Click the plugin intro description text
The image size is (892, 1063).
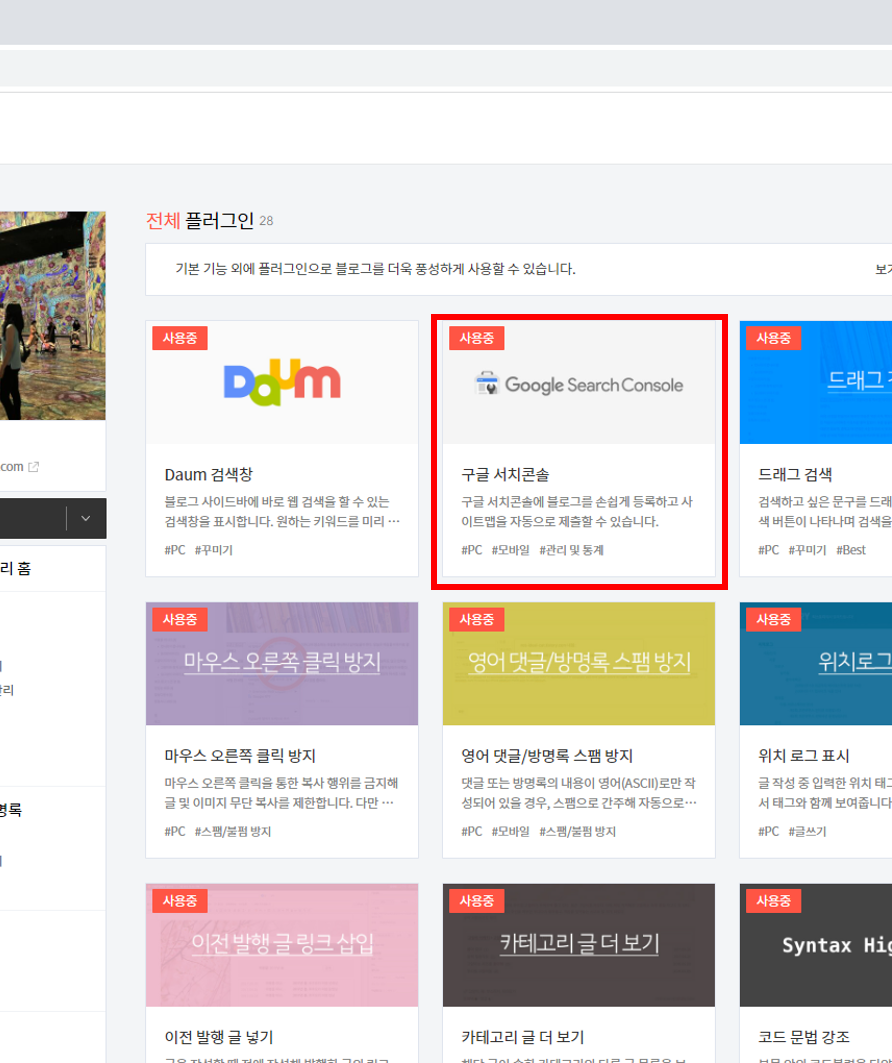(376, 269)
